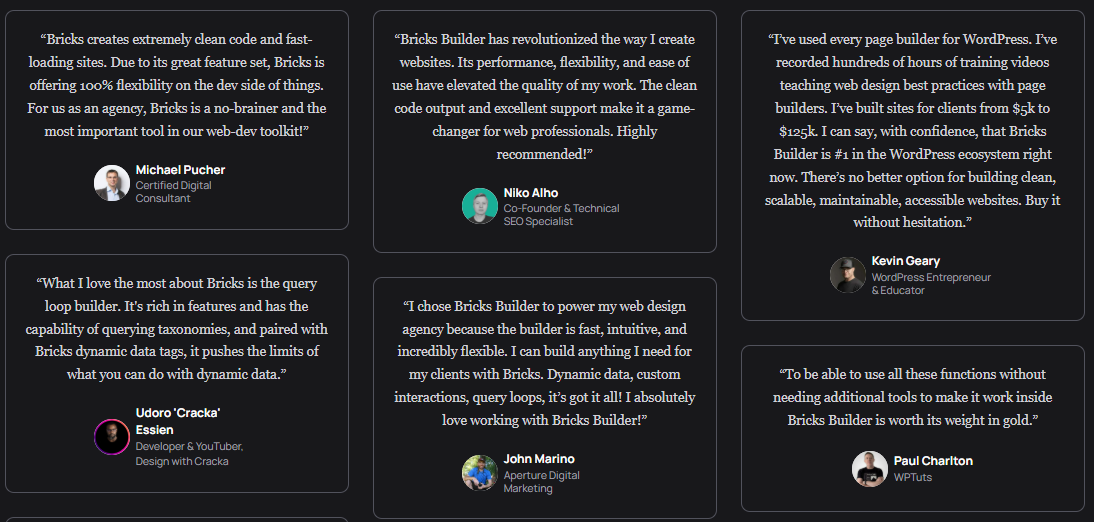Click Paul Charlton's avatar photo
Image resolution: width=1094 pixels, height=522 pixels.
[870, 469]
